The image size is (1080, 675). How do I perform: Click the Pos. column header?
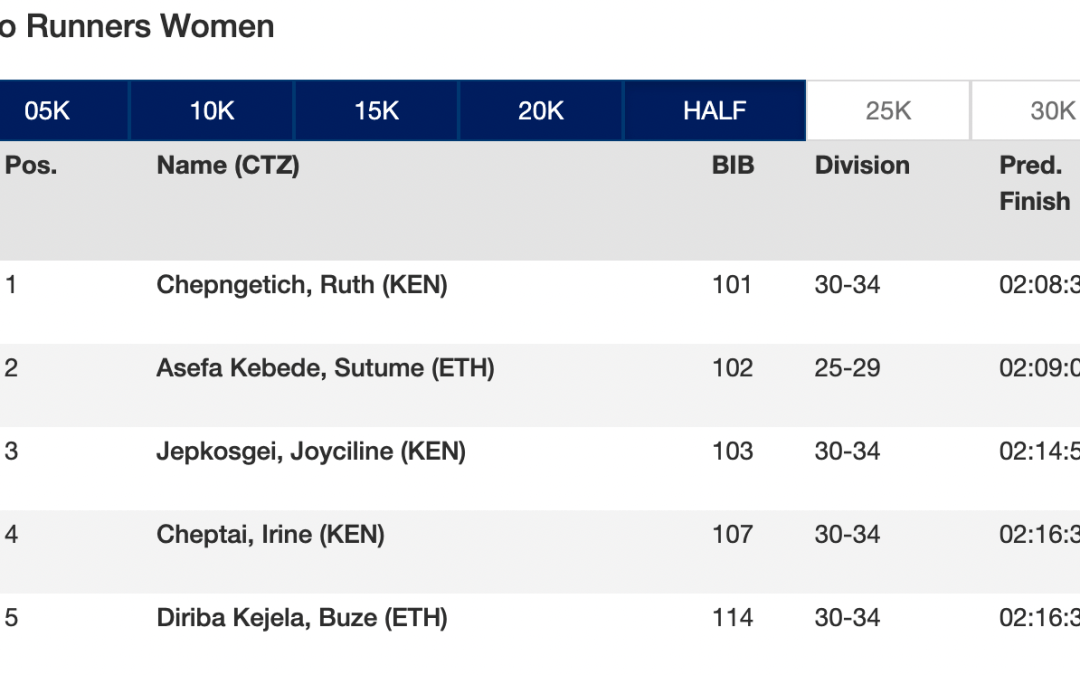point(31,166)
